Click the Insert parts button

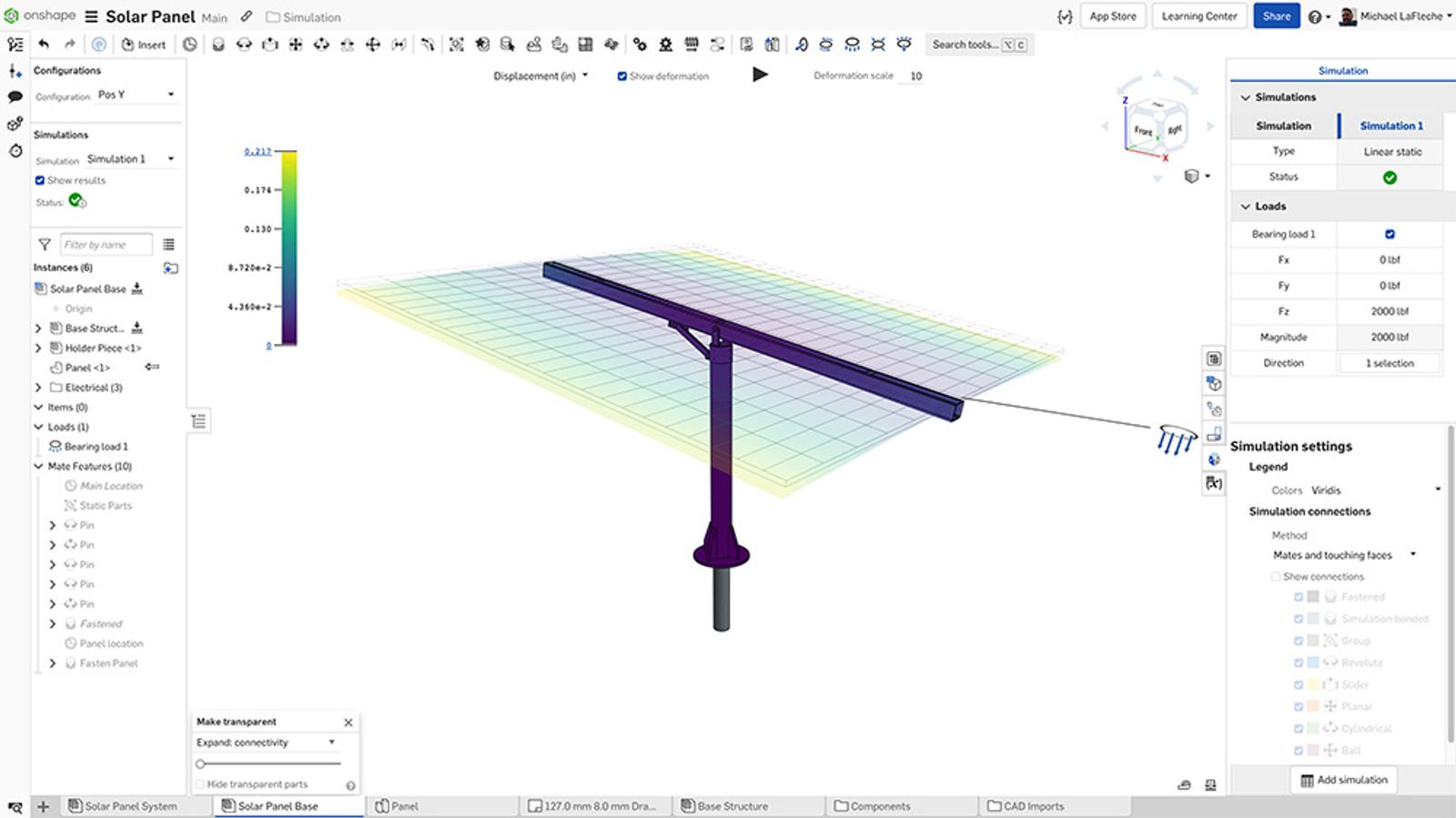[144, 45]
